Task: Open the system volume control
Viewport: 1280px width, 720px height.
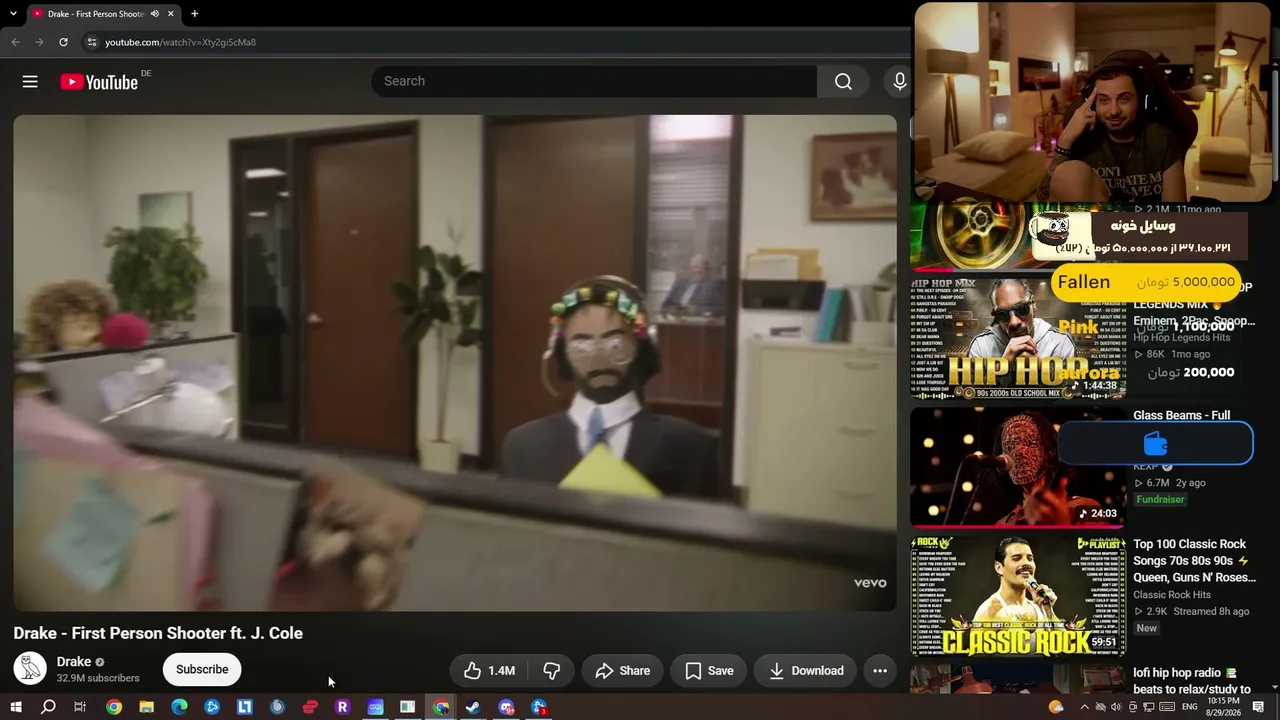Action: tap(1116, 708)
